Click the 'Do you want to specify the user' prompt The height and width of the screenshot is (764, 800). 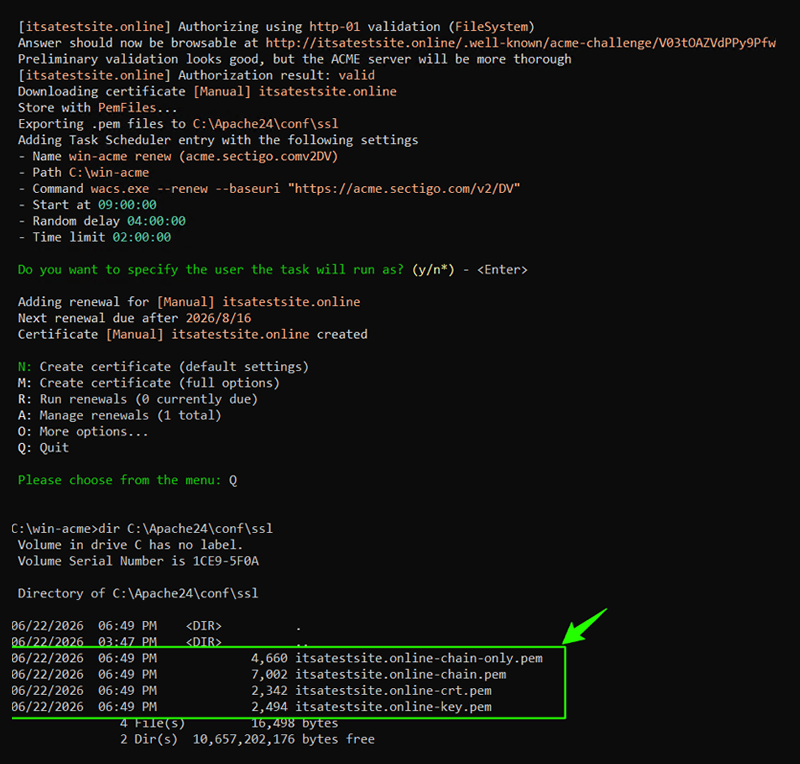coord(211,269)
